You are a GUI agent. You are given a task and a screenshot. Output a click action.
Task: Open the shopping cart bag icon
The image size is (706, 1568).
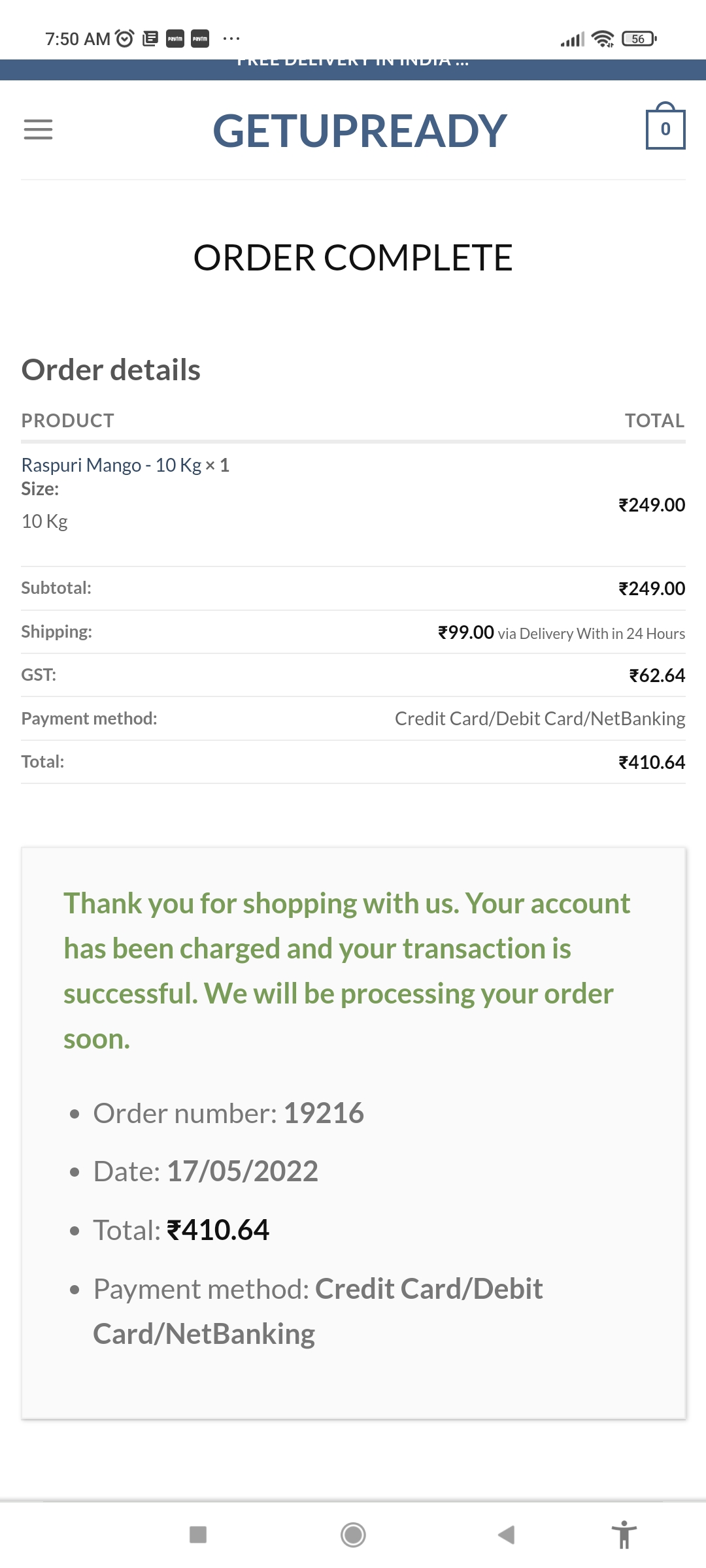coord(665,128)
